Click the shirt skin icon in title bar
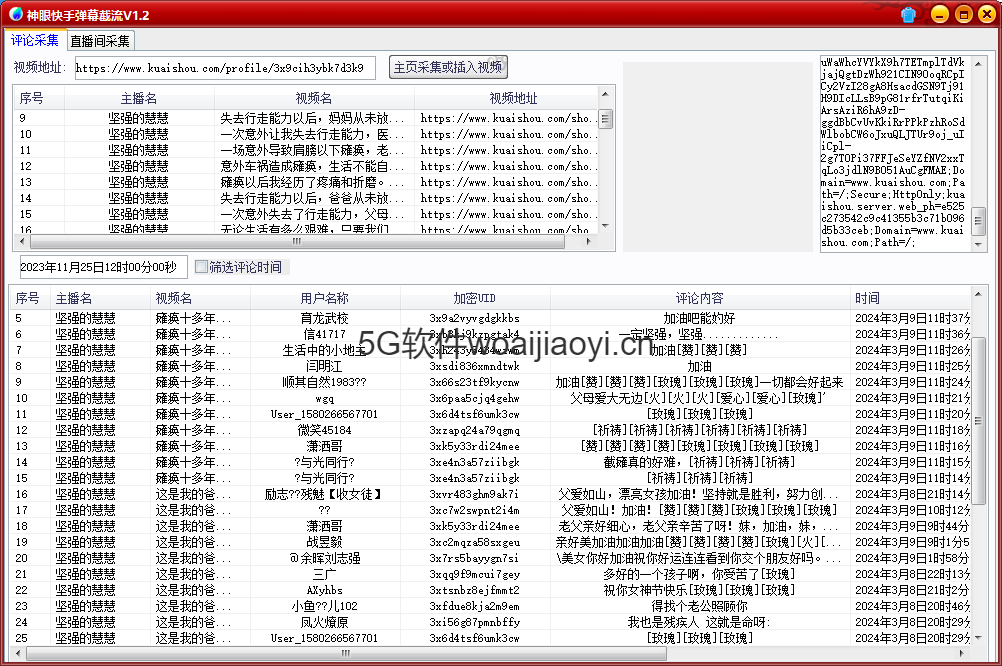This screenshot has width=1002, height=666. point(909,15)
